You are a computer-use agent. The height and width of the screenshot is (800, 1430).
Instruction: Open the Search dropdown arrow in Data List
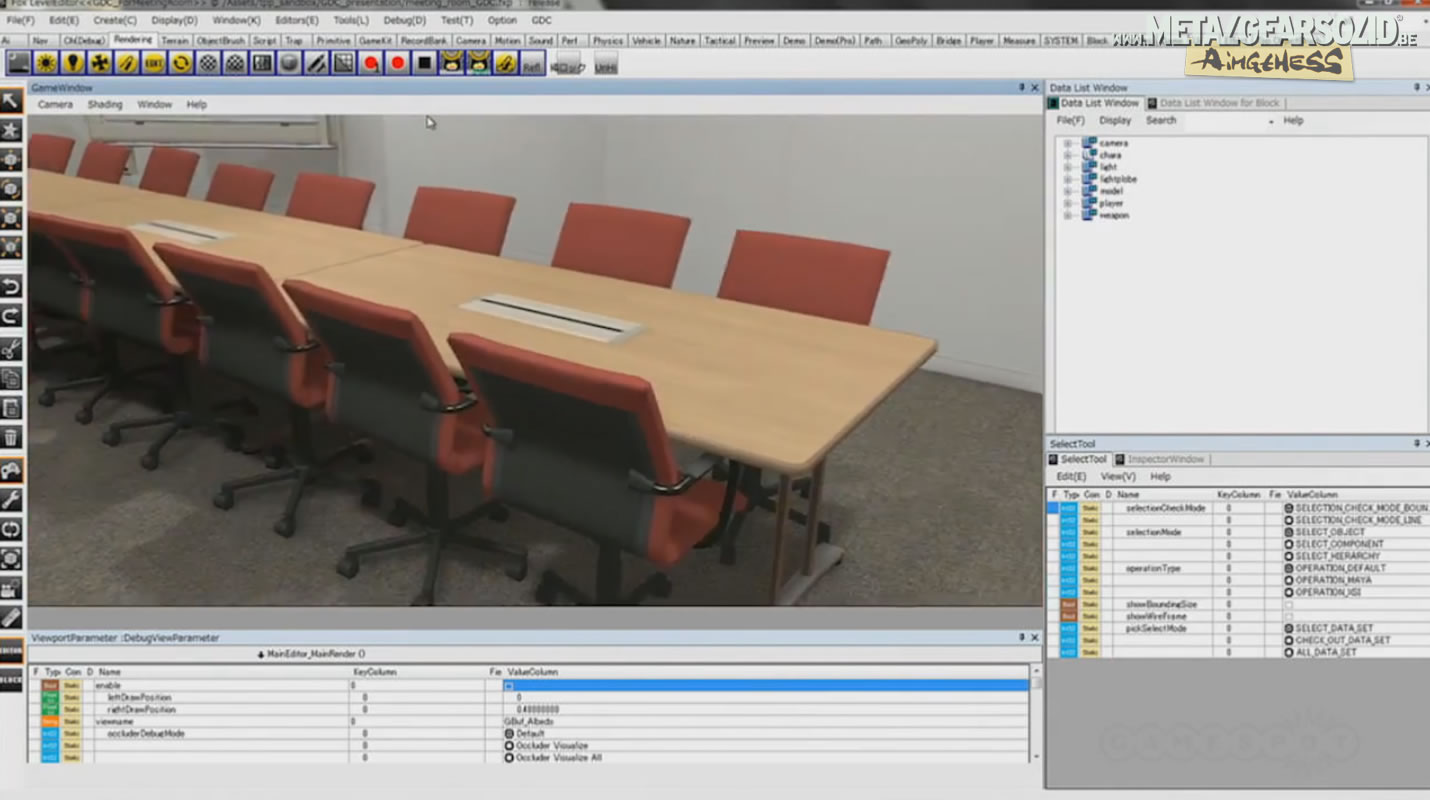pos(1271,121)
